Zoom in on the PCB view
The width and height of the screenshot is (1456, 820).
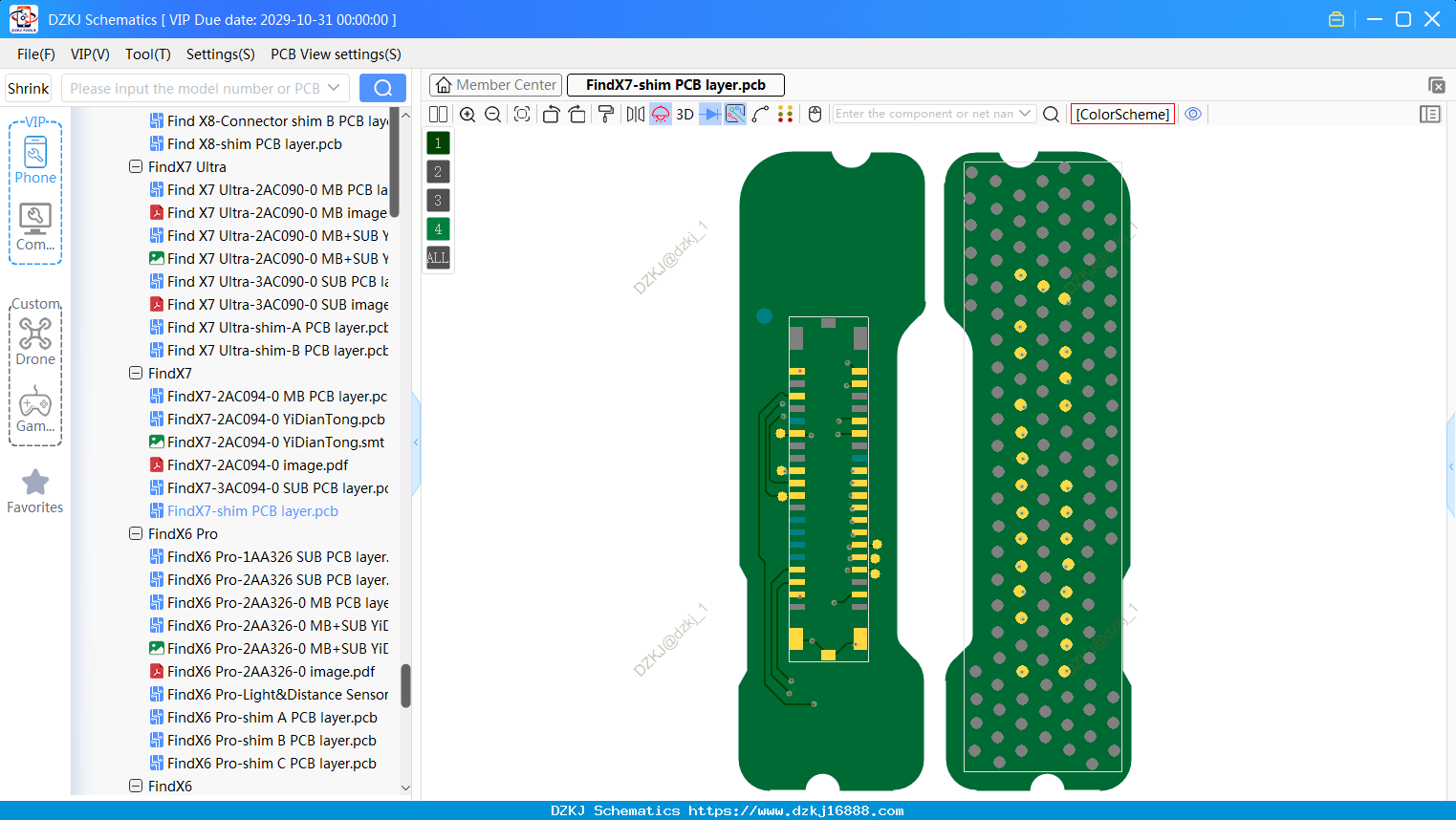coord(467,114)
